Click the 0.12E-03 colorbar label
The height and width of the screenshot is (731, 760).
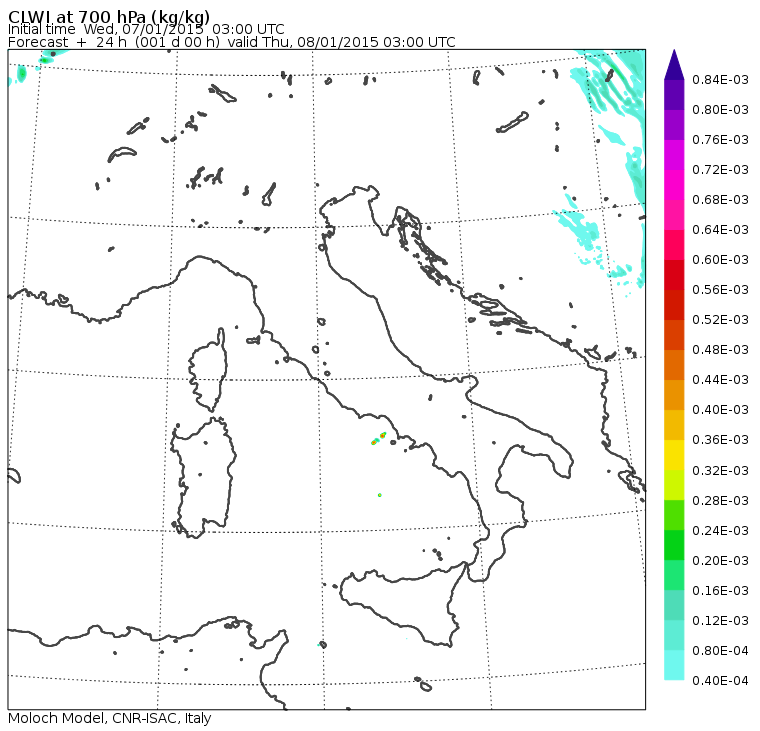click(720, 621)
